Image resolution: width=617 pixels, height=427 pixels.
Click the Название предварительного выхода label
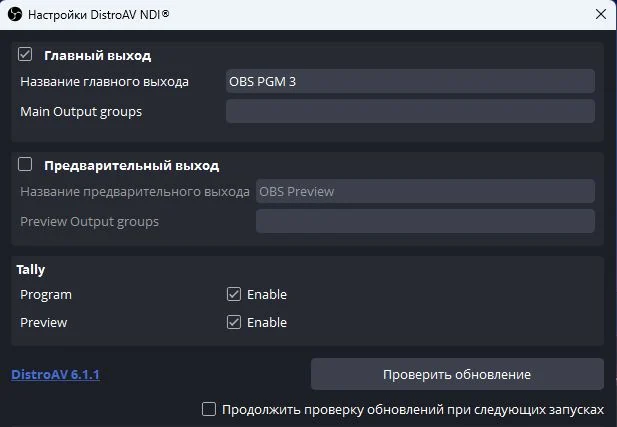pyautogui.click(x=135, y=192)
